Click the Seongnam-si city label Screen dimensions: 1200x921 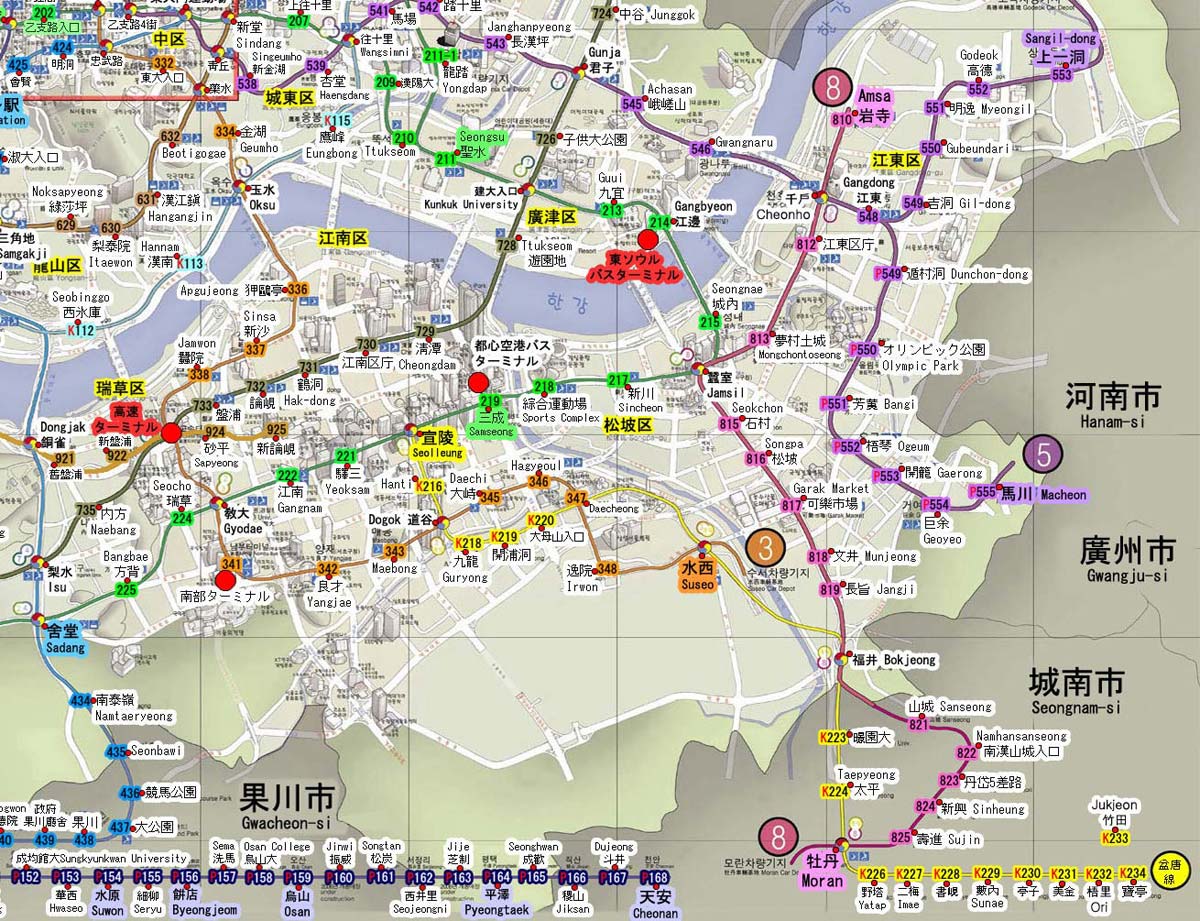tap(1076, 692)
